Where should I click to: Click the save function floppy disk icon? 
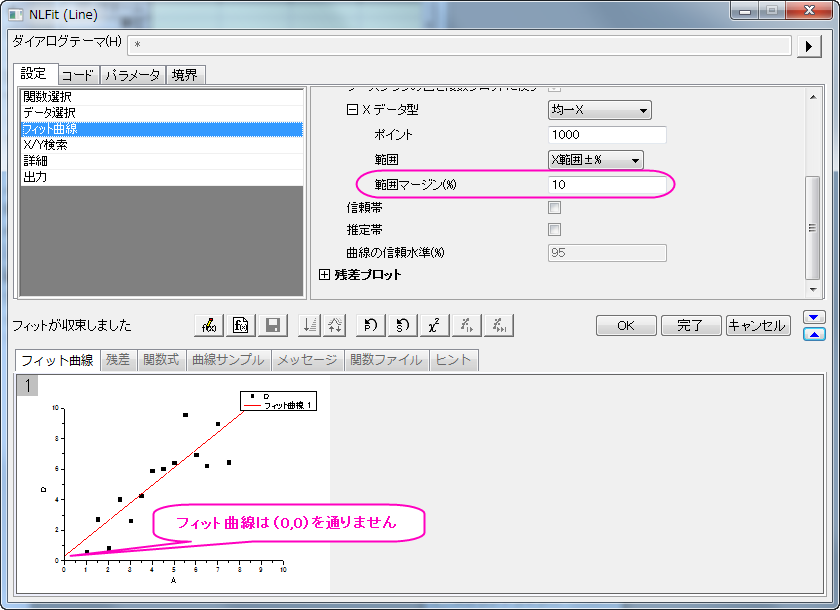tap(273, 325)
